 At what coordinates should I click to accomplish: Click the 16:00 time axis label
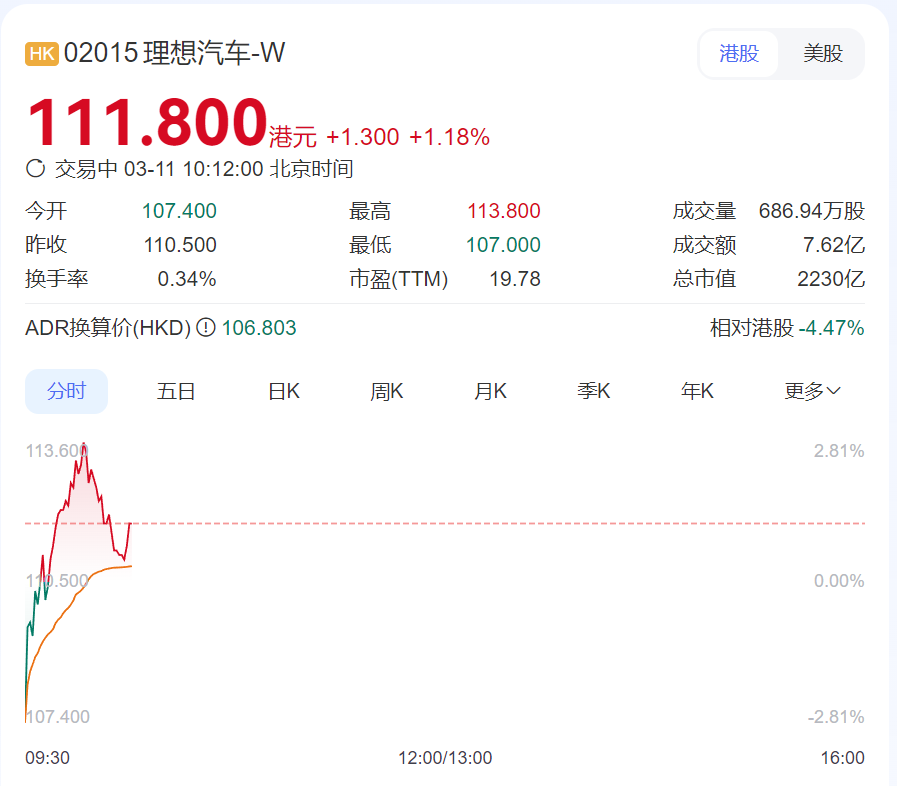pos(843,758)
